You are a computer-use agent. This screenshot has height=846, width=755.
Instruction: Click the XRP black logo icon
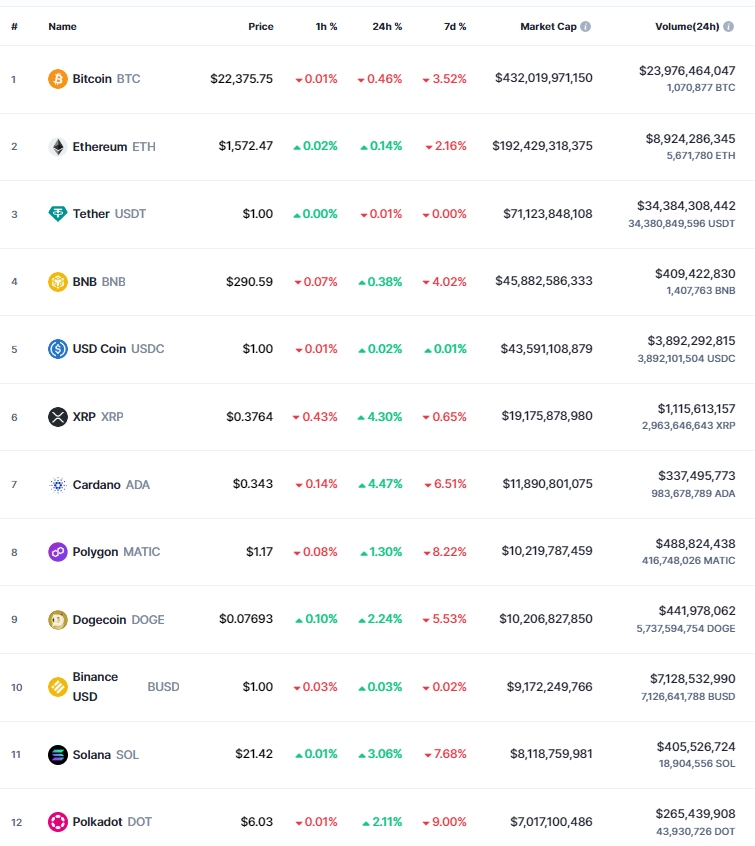[x=58, y=417]
